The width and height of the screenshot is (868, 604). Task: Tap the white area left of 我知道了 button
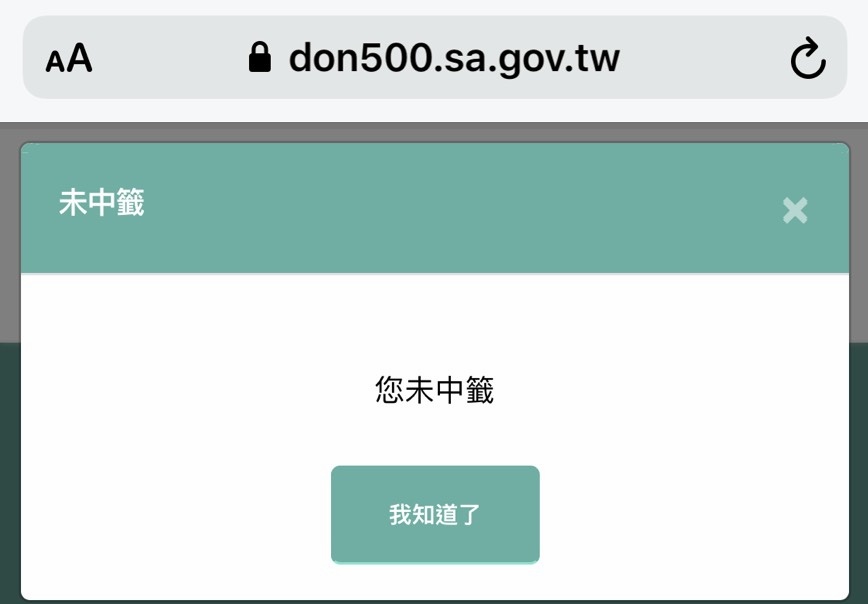(176, 514)
